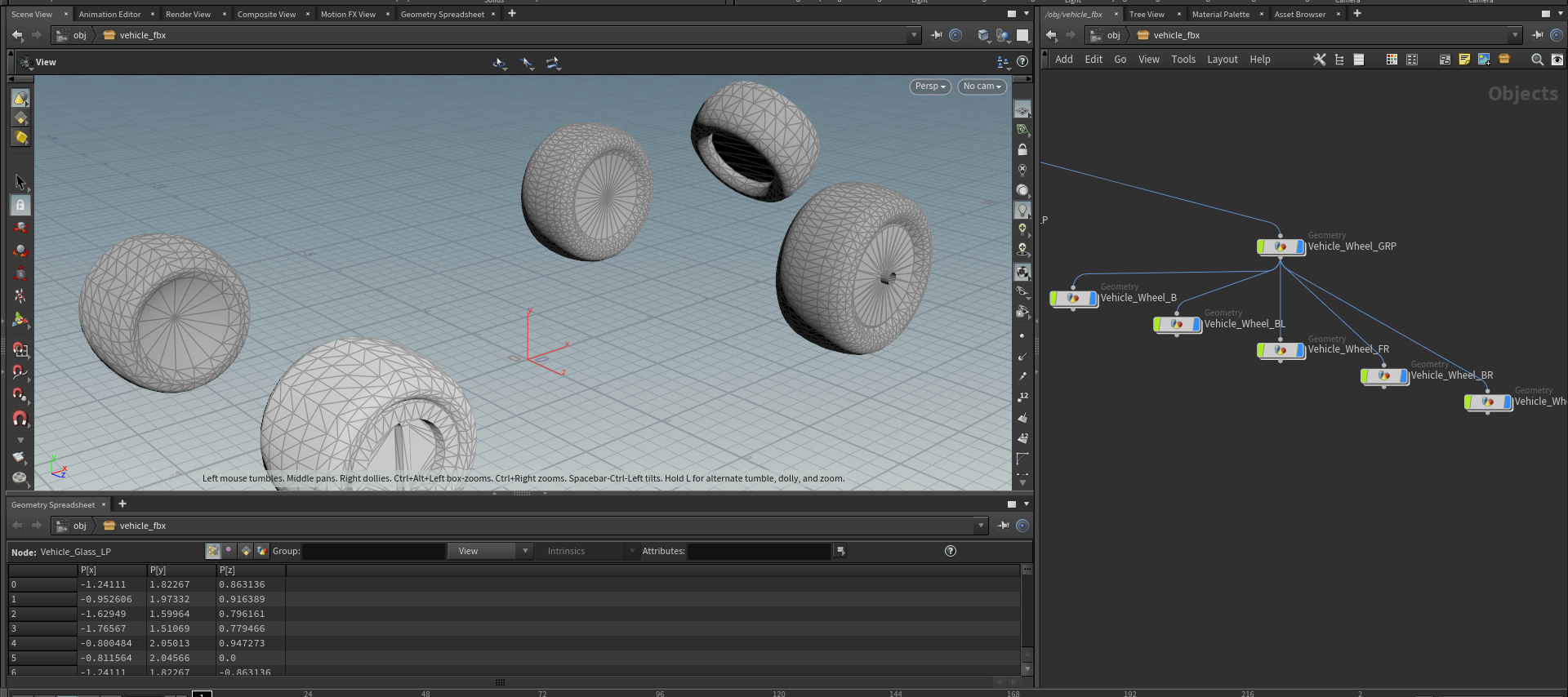
Task: Open viewport display options icon near help
Action: pos(1003,62)
